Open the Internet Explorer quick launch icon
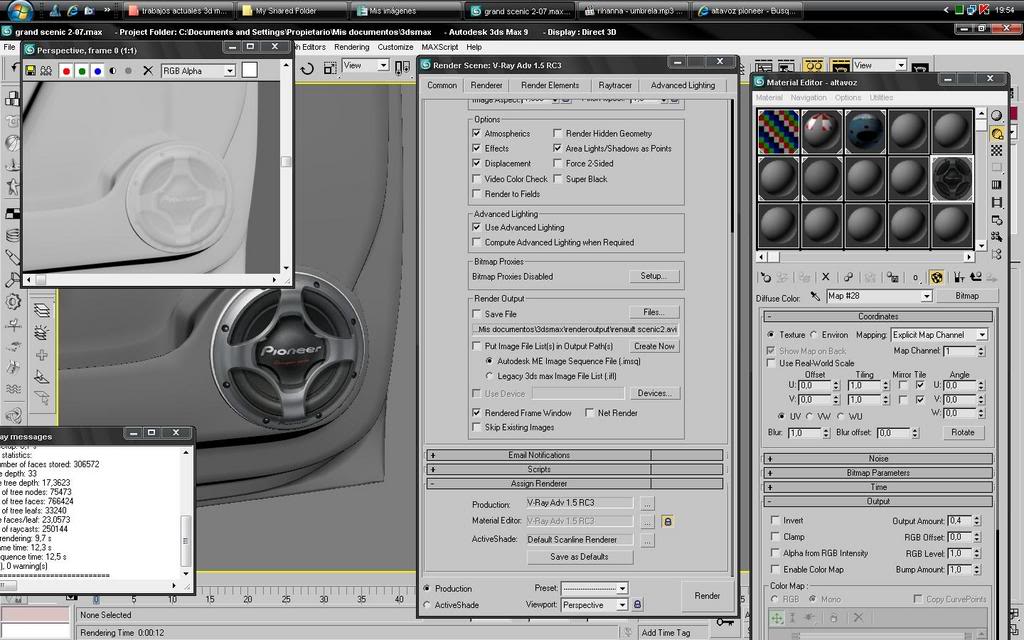 (x=72, y=10)
